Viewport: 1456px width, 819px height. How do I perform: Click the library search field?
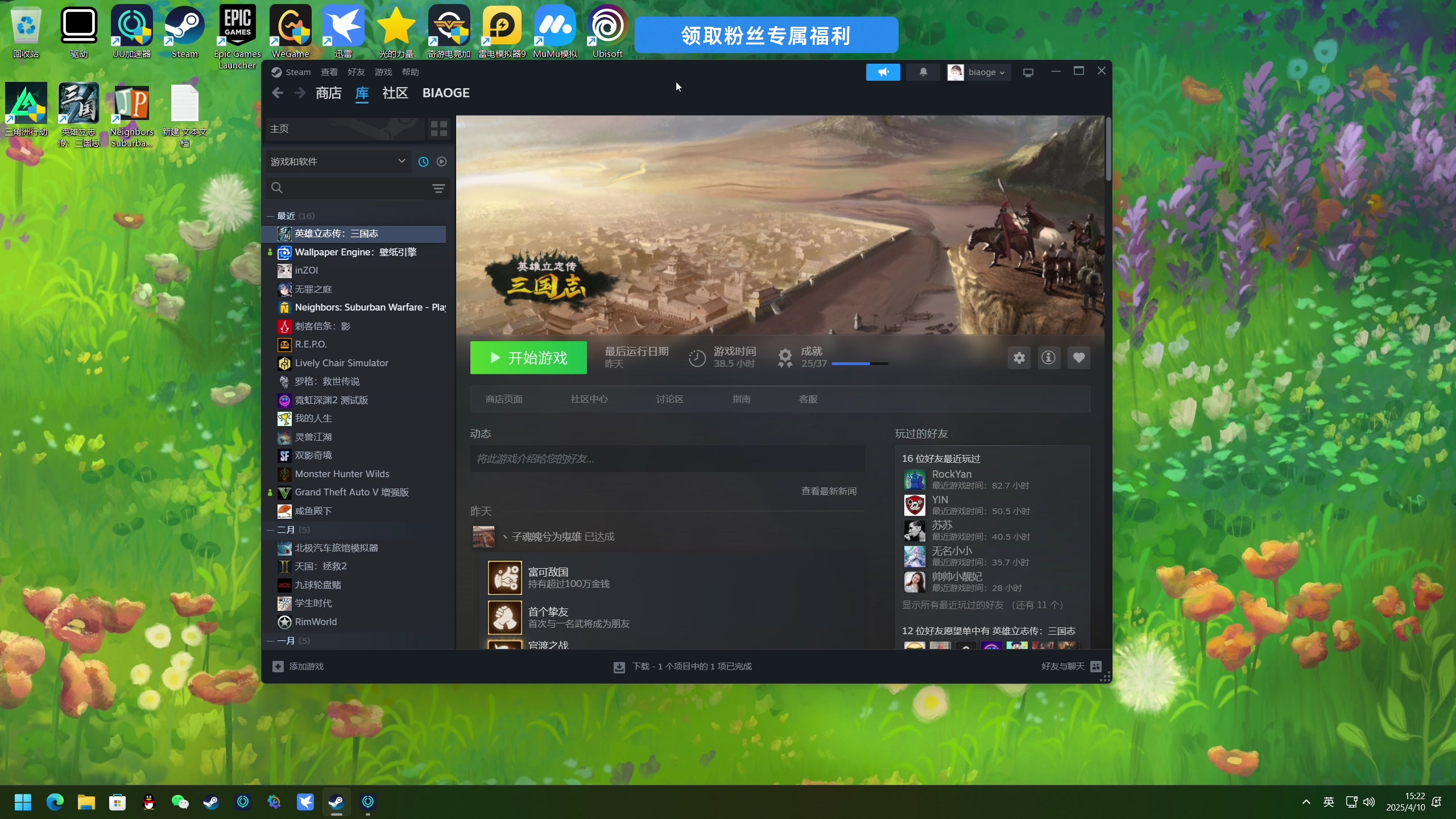(x=358, y=188)
